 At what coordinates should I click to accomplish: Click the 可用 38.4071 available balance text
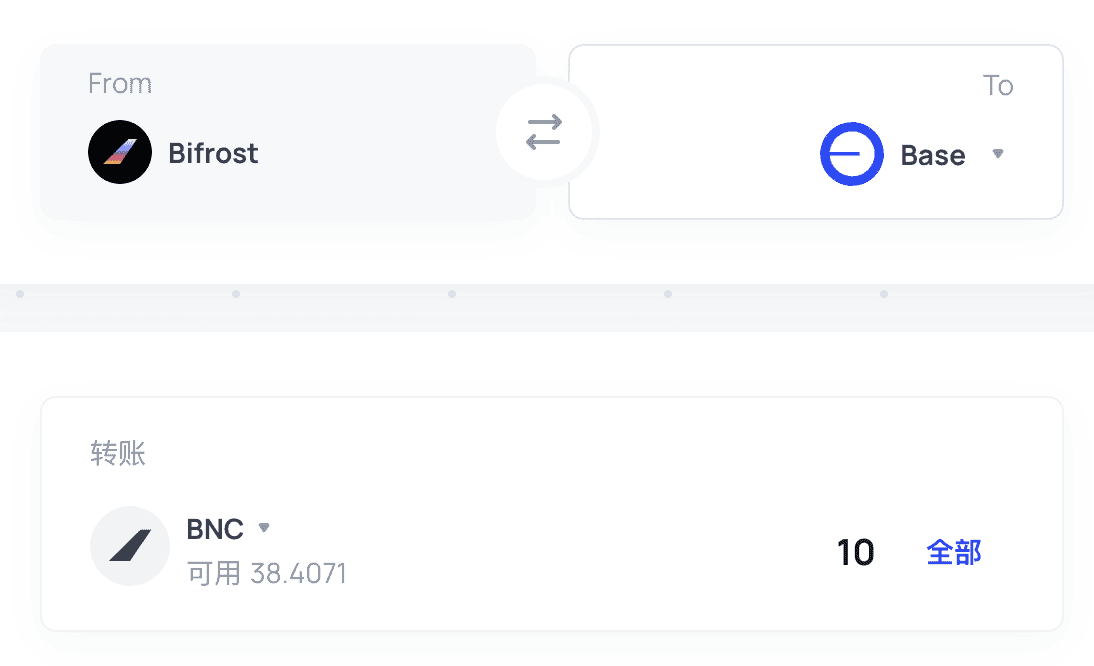(267, 573)
